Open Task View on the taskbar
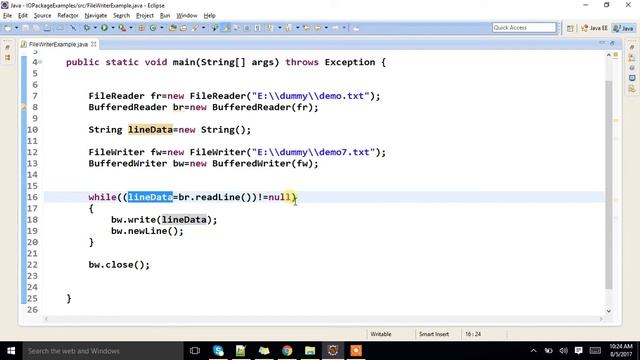This screenshot has height=360, width=640. [195, 351]
